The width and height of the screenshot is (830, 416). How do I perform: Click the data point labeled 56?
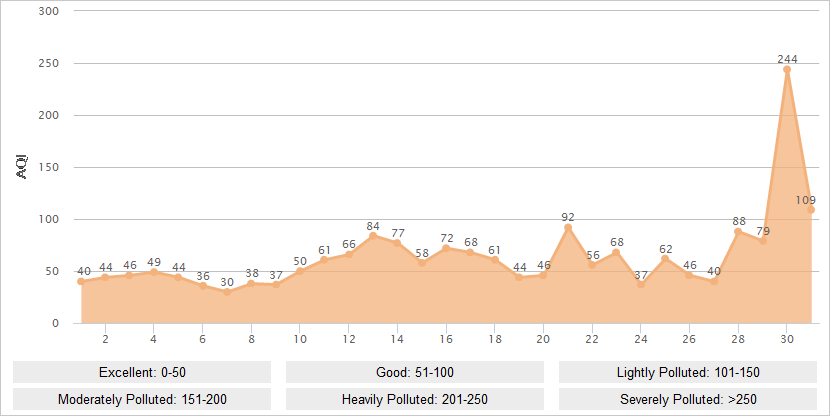592,265
